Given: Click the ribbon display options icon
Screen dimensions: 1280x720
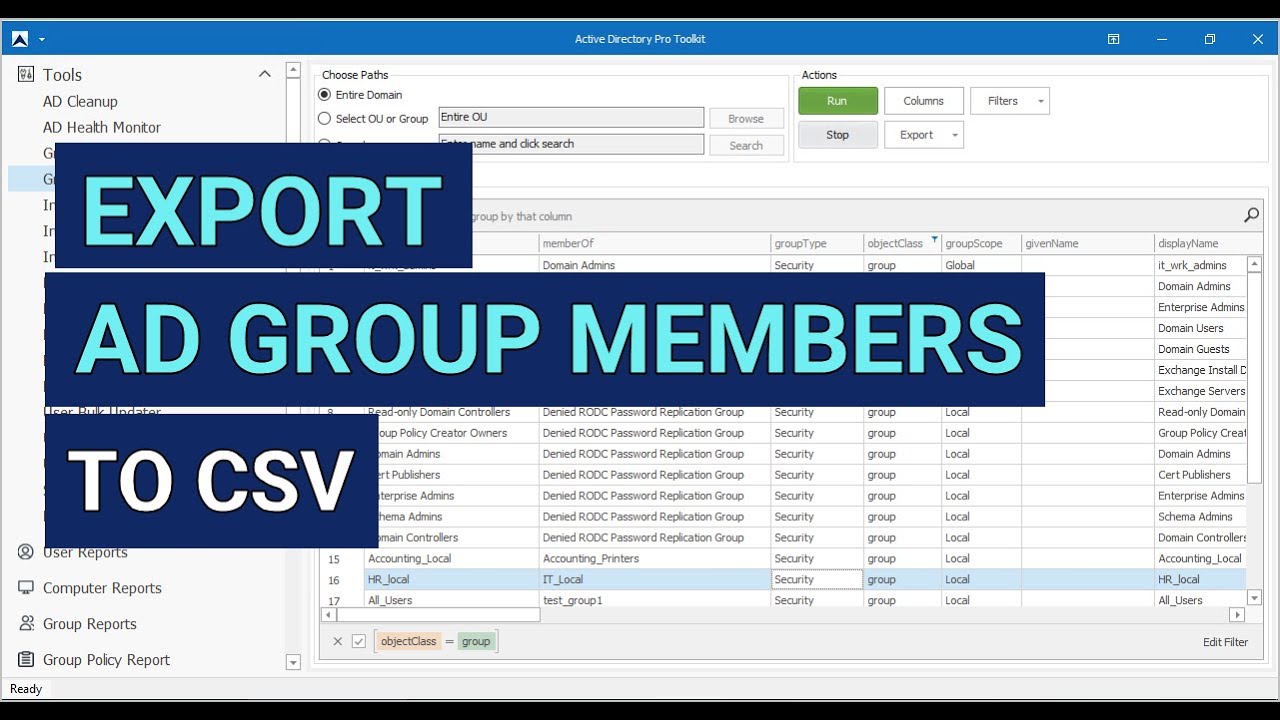Looking at the screenshot, I should pos(1113,39).
